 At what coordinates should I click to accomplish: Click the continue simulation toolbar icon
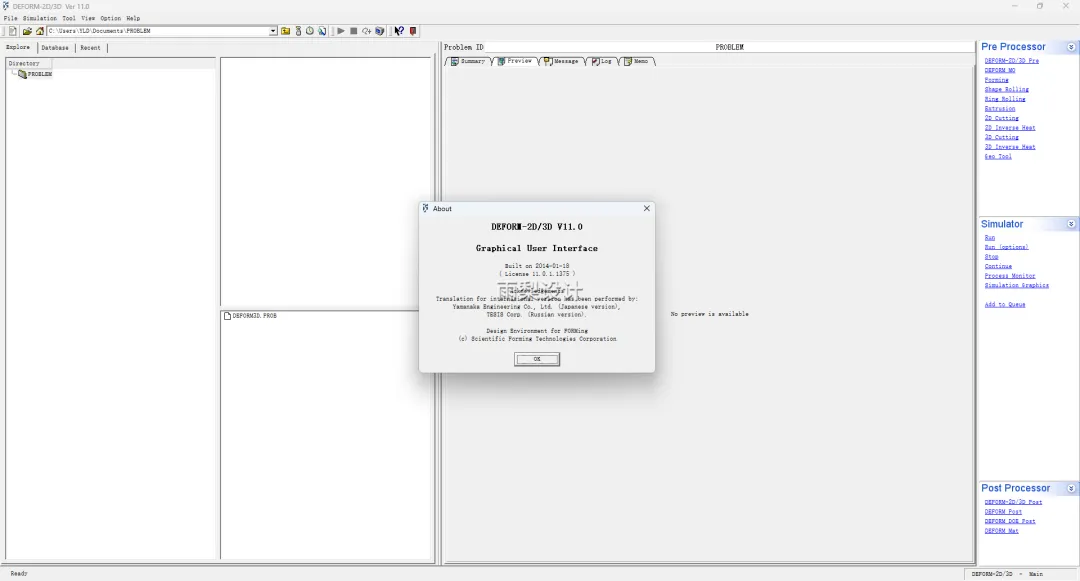(366, 31)
